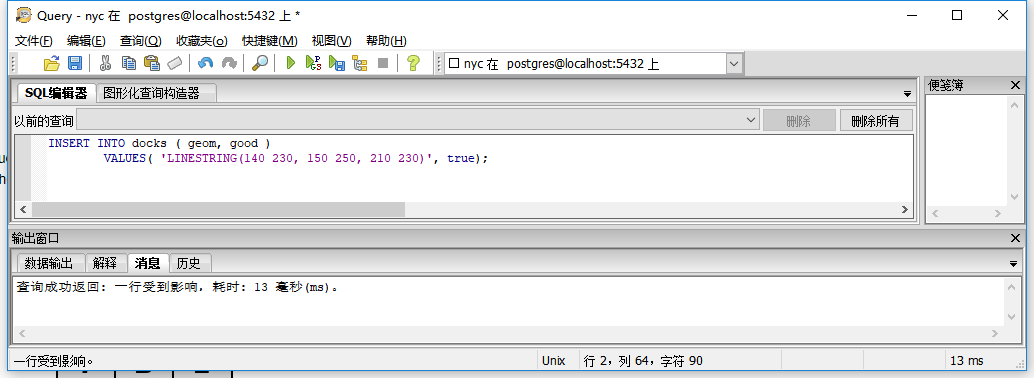1034x378 pixels.
Task: Click the 删除所有 button
Action: tap(876, 121)
